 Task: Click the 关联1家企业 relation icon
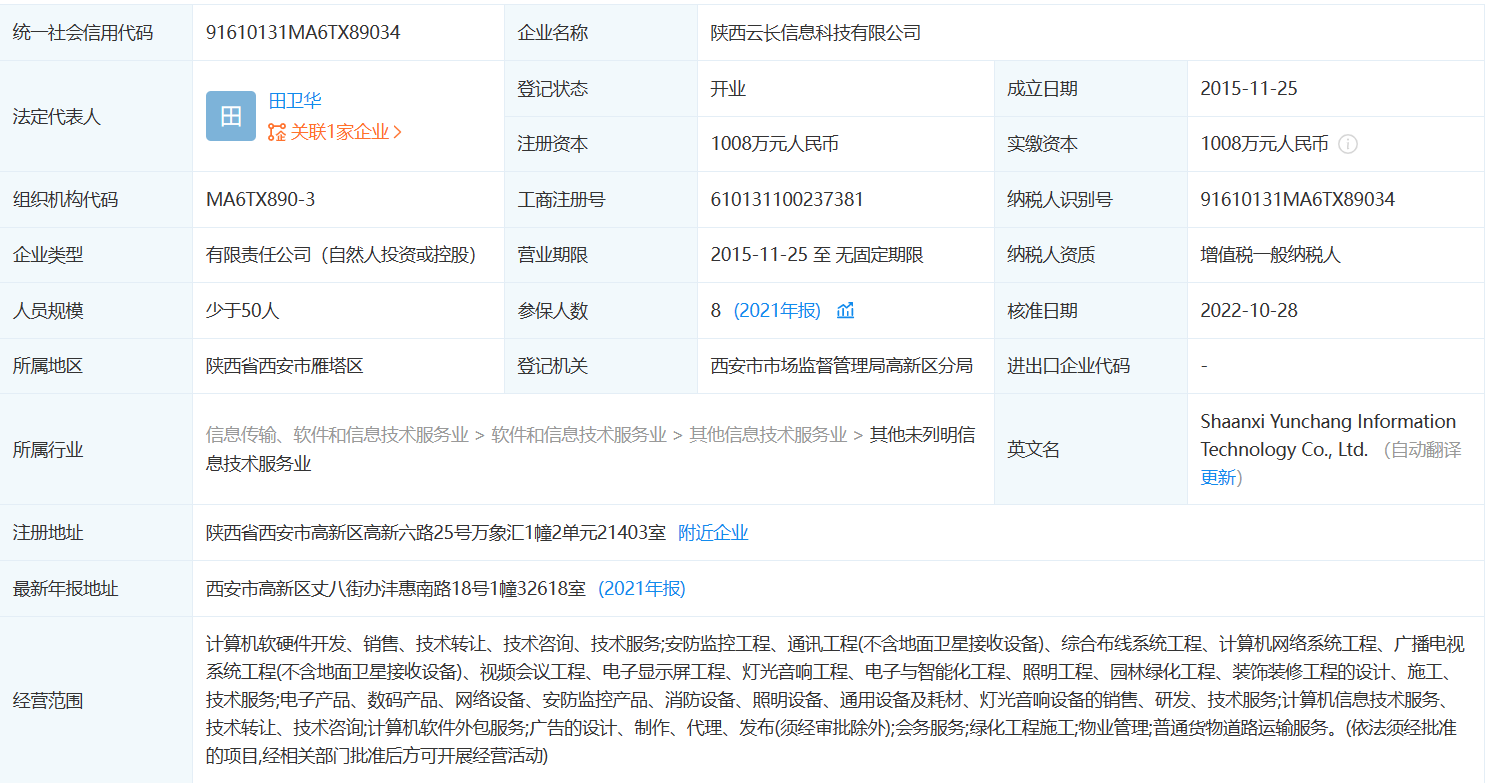(x=277, y=132)
